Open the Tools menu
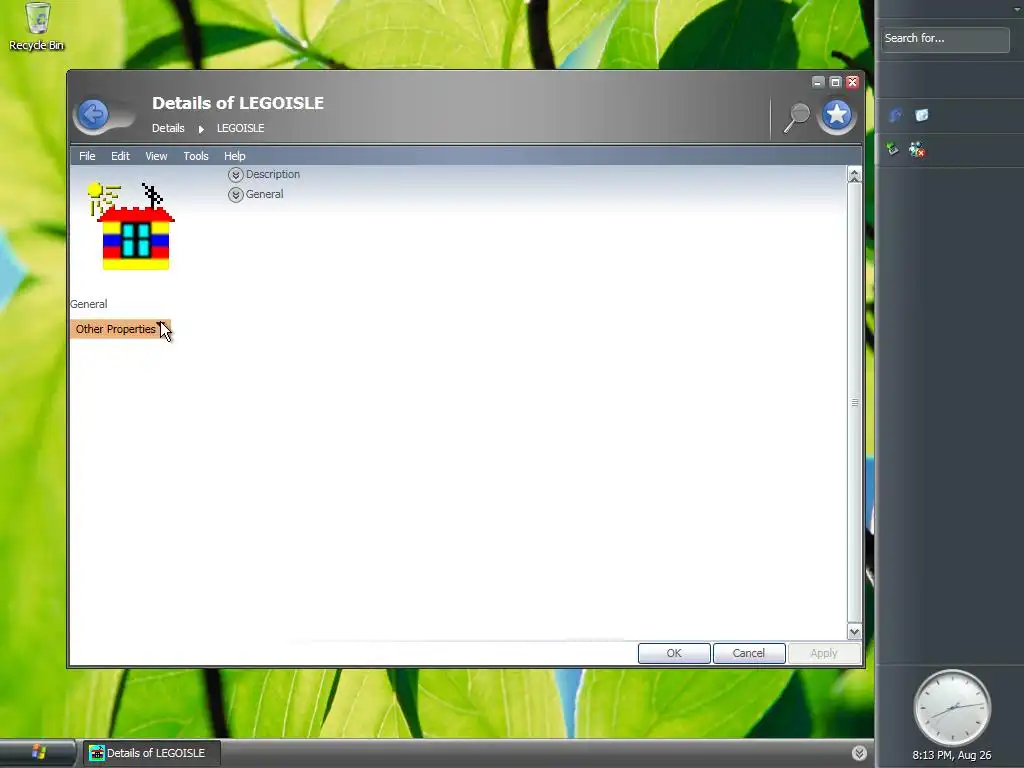The width and height of the screenshot is (1024, 768). [x=196, y=156]
